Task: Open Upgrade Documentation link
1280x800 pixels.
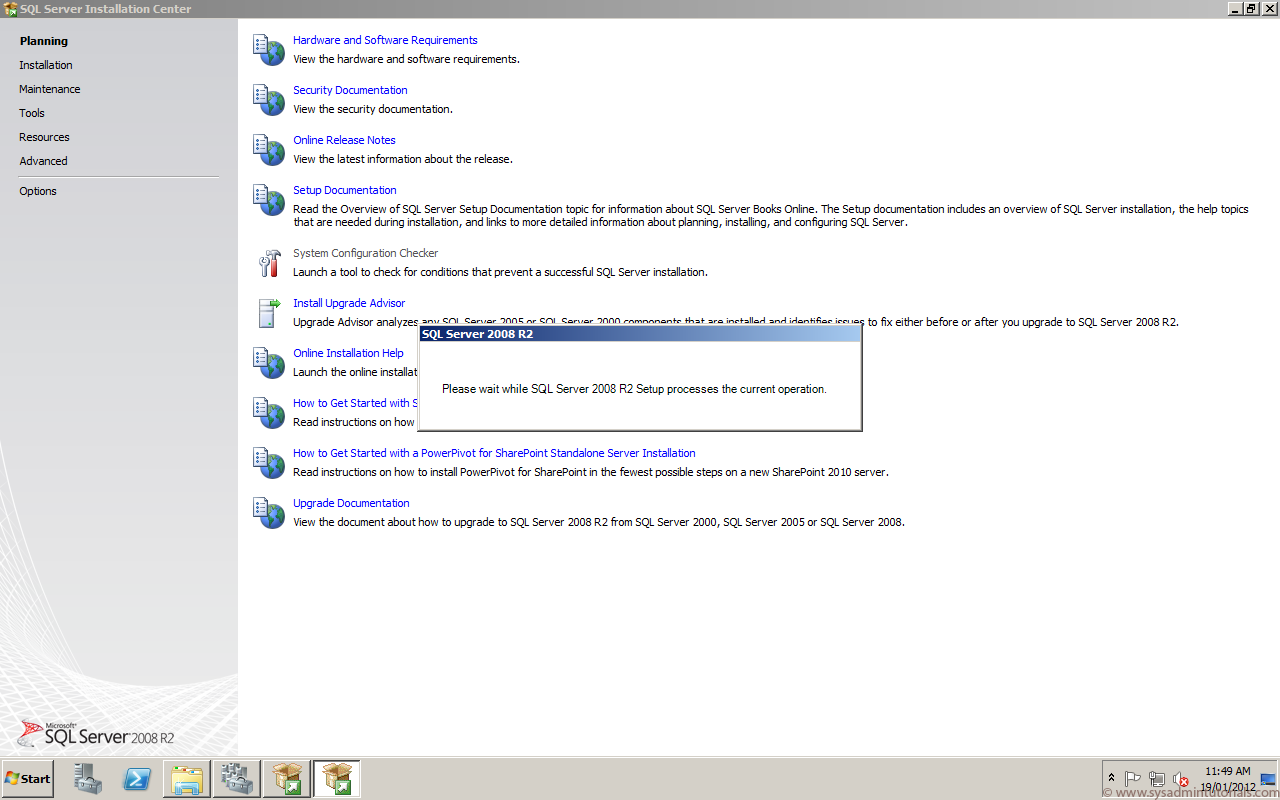Action: (351, 503)
